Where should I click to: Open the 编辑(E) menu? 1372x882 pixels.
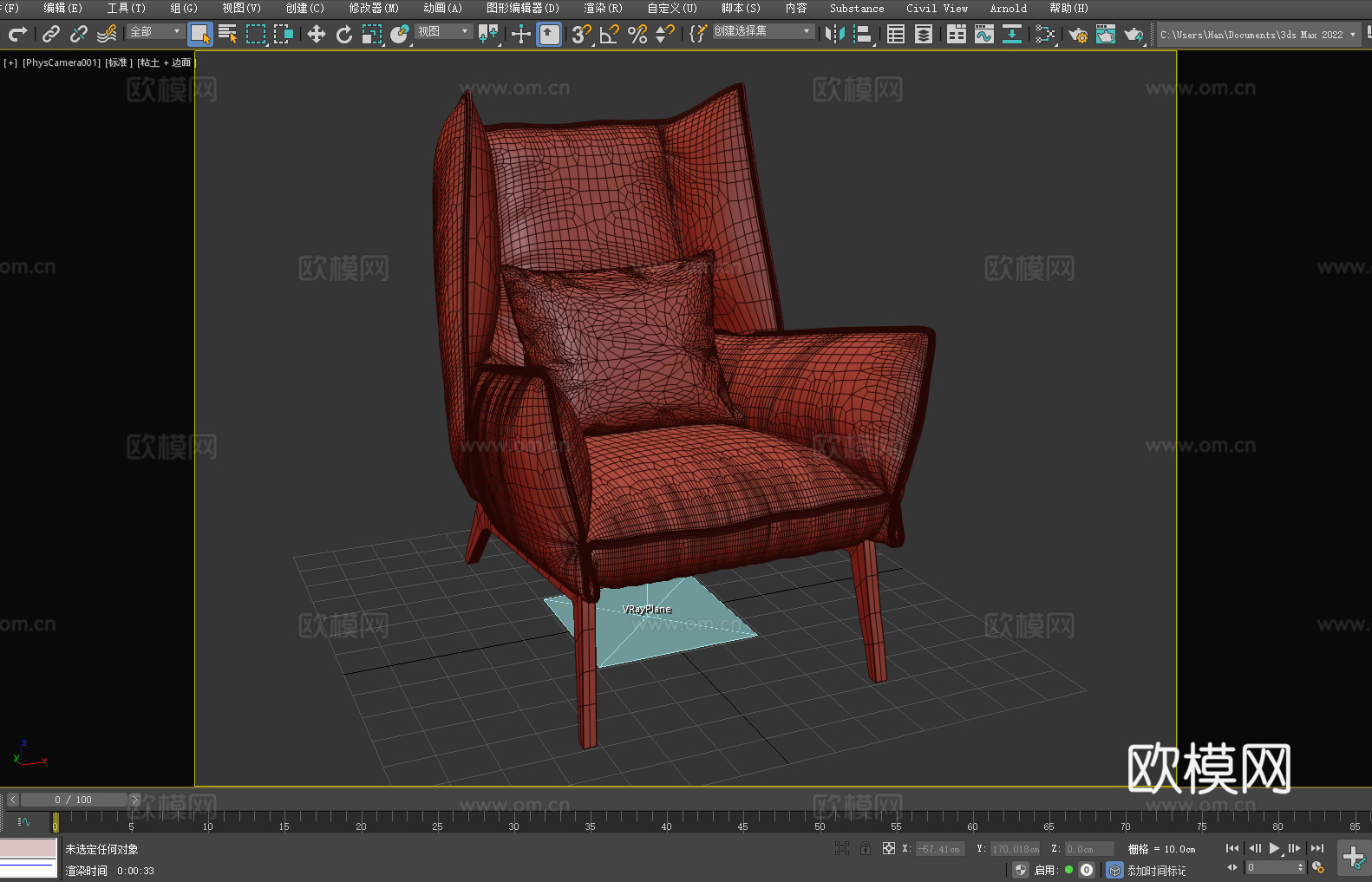[x=63, y=8]
